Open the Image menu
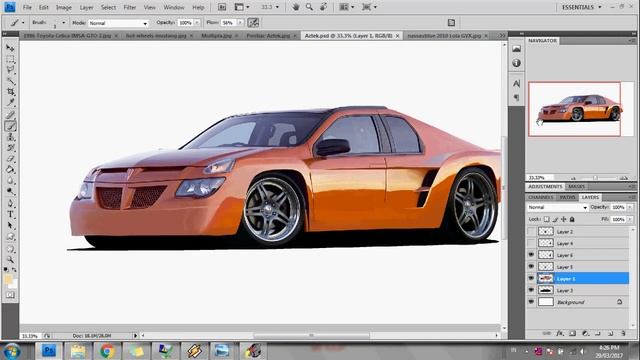 (x=63, y=7)
